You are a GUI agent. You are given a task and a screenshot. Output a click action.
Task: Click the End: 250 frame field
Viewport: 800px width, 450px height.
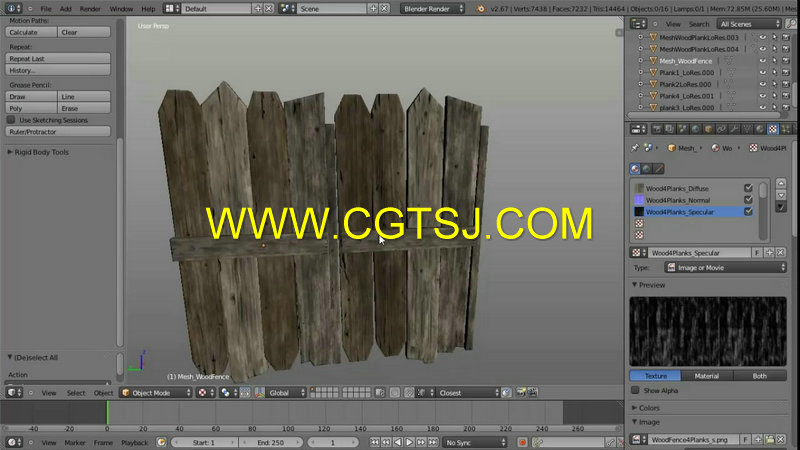click(x=271, y=442)
